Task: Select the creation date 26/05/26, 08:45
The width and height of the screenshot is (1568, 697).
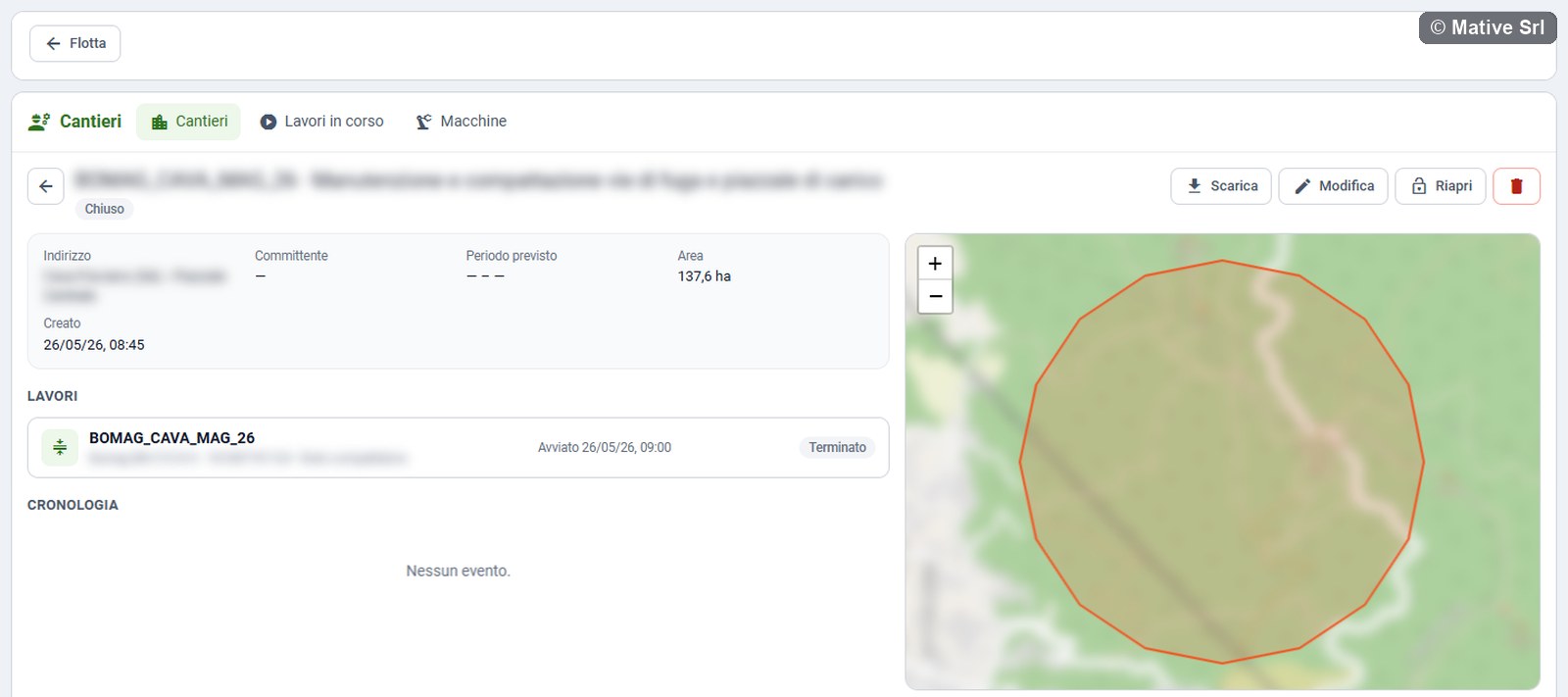Action: click(94, 345)
